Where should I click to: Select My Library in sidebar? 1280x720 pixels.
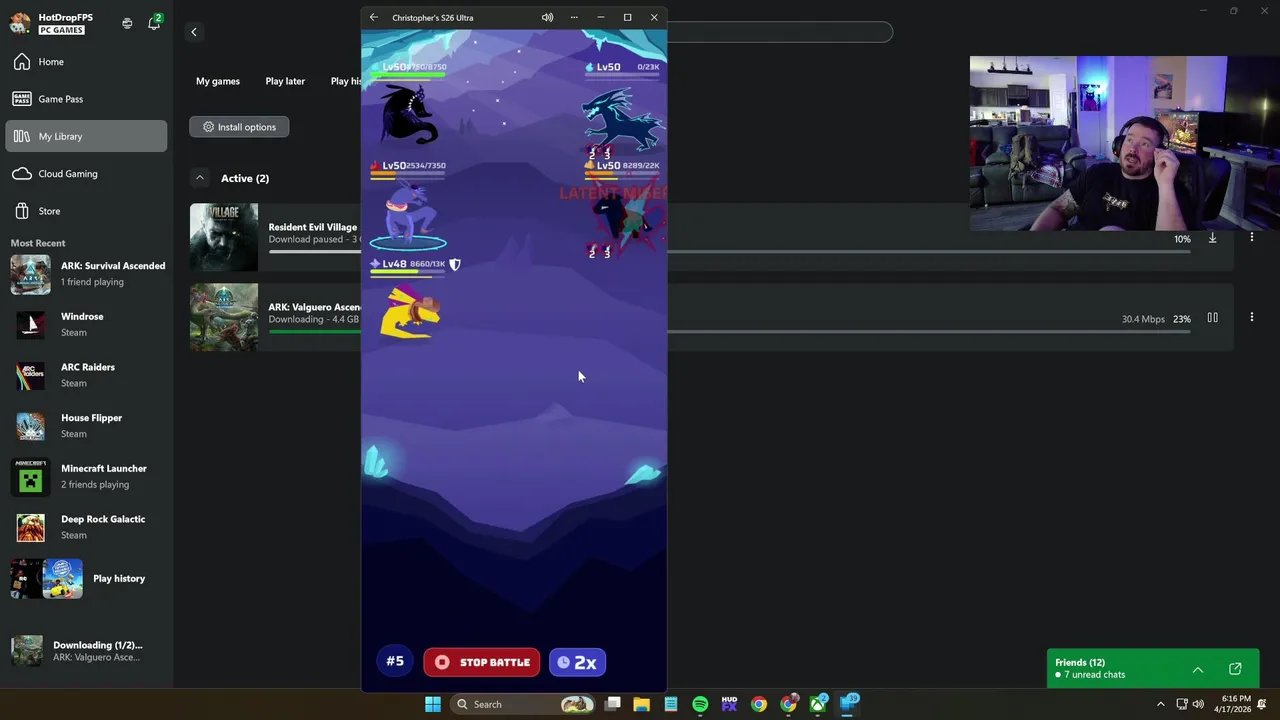point(86,136)
